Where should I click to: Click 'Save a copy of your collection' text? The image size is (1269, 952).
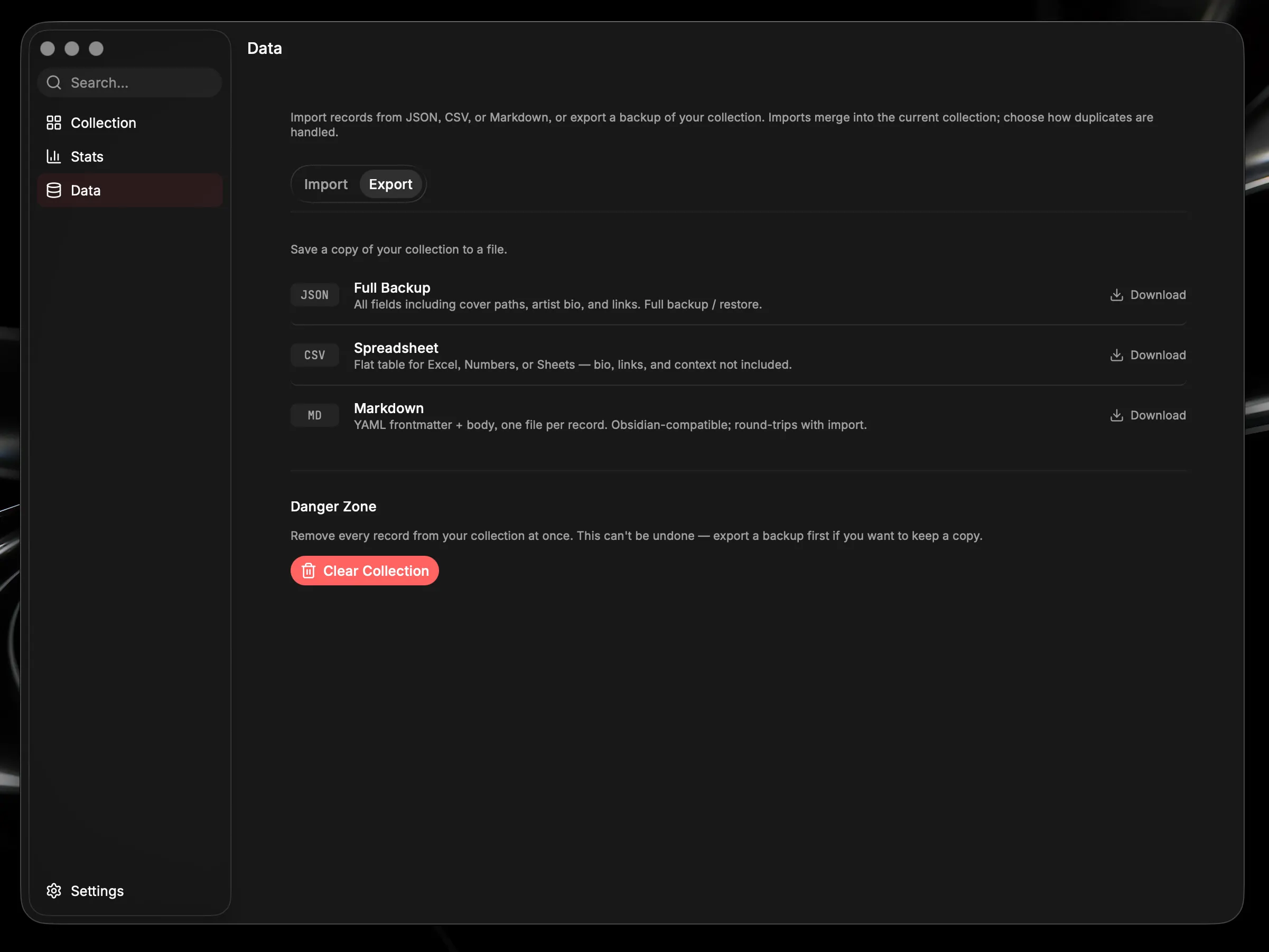(x=399, y=249)
